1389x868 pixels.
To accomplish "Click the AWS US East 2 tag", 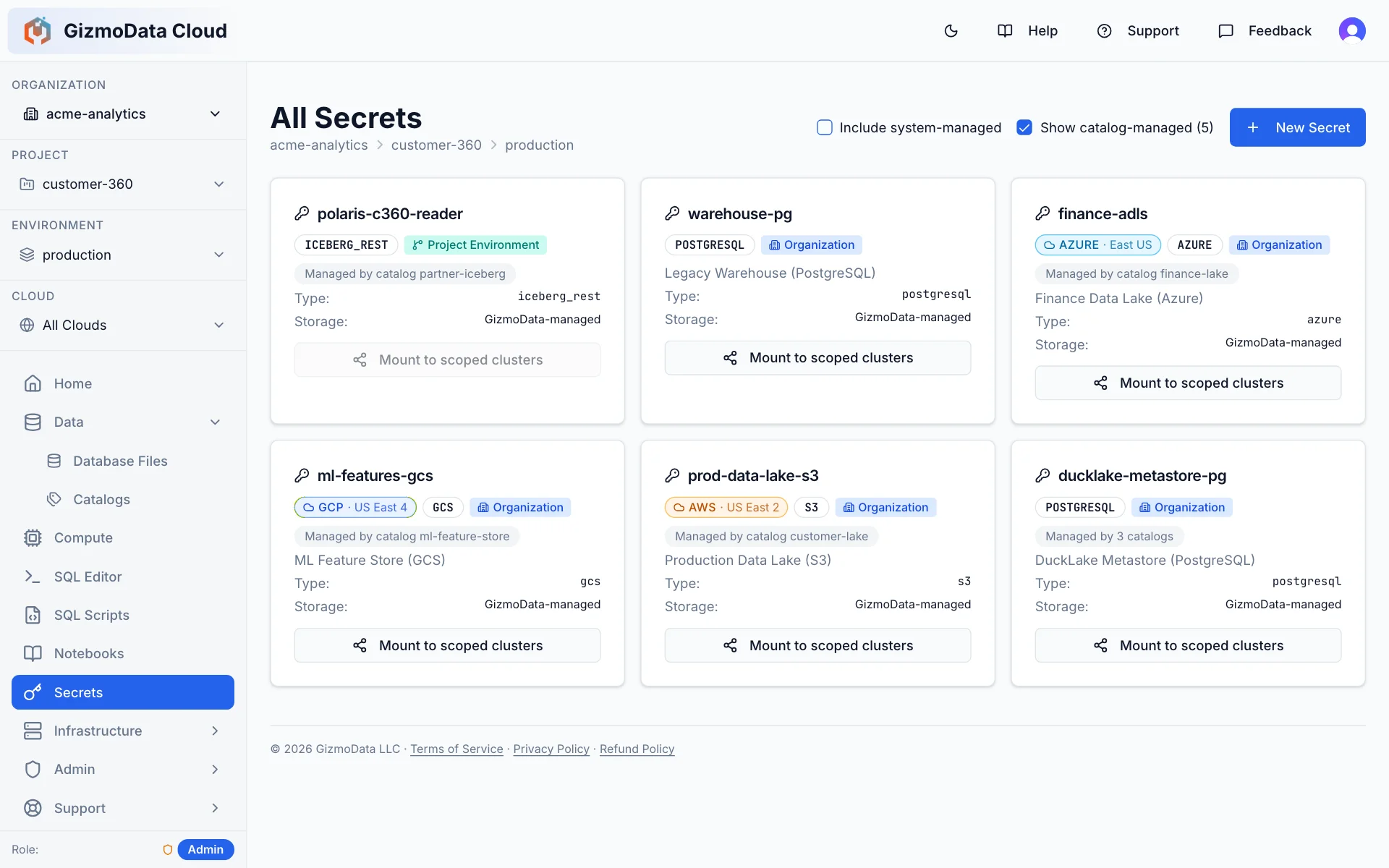I will [726, 507].
